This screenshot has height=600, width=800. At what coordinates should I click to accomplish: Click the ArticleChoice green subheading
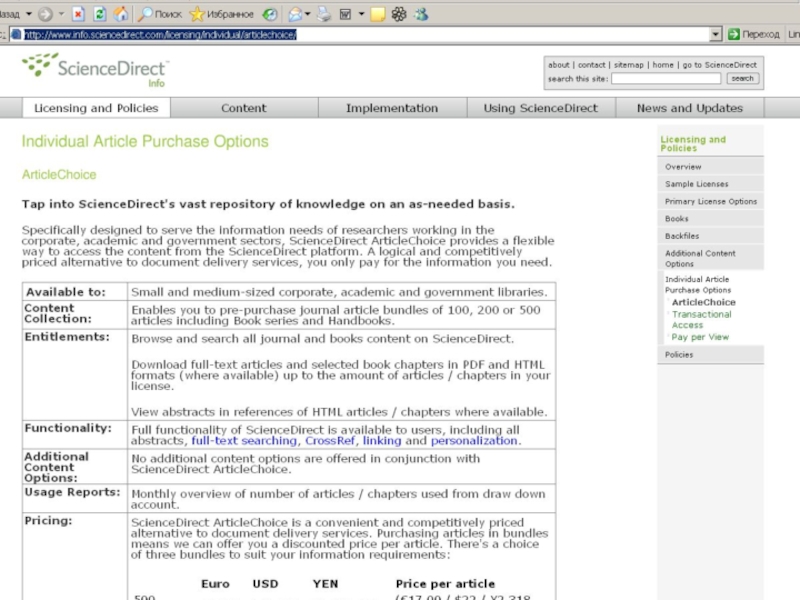(59, 174)
